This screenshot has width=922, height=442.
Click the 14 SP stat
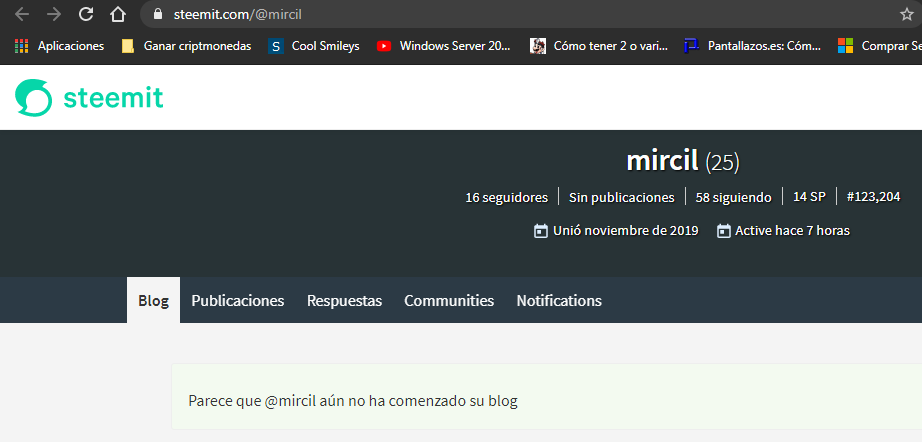click(x=809, y=197)
